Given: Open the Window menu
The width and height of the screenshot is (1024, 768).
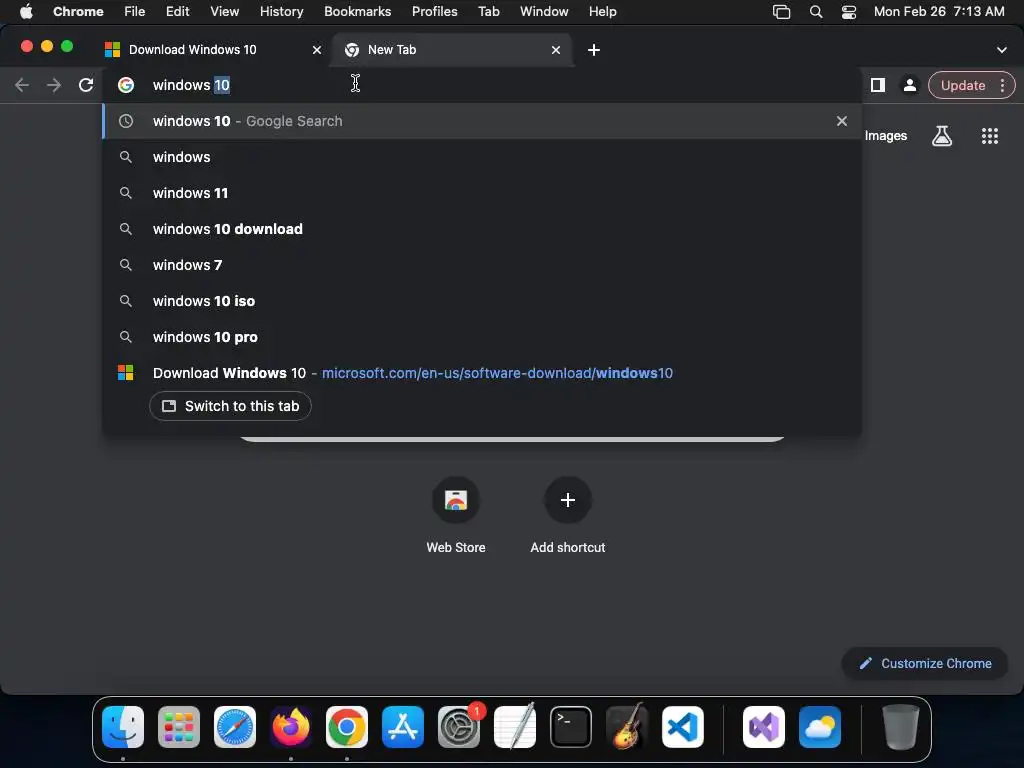Looking at the screenshot, I should click(544, 11).
